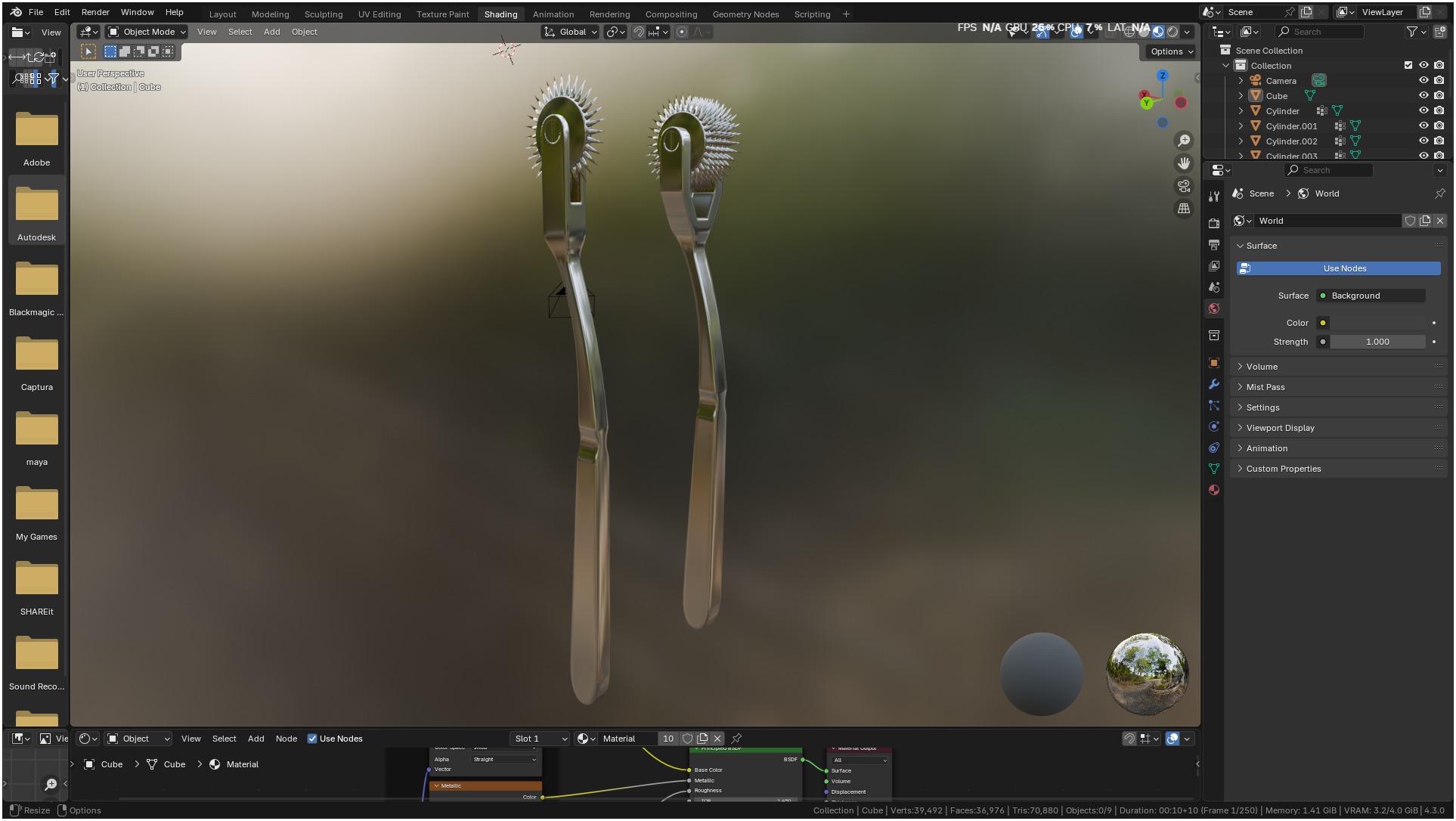The height and width of the screenshot is (821, 1456).
Task: Open the Object Data properties tab
Action: coord(1214,469)
